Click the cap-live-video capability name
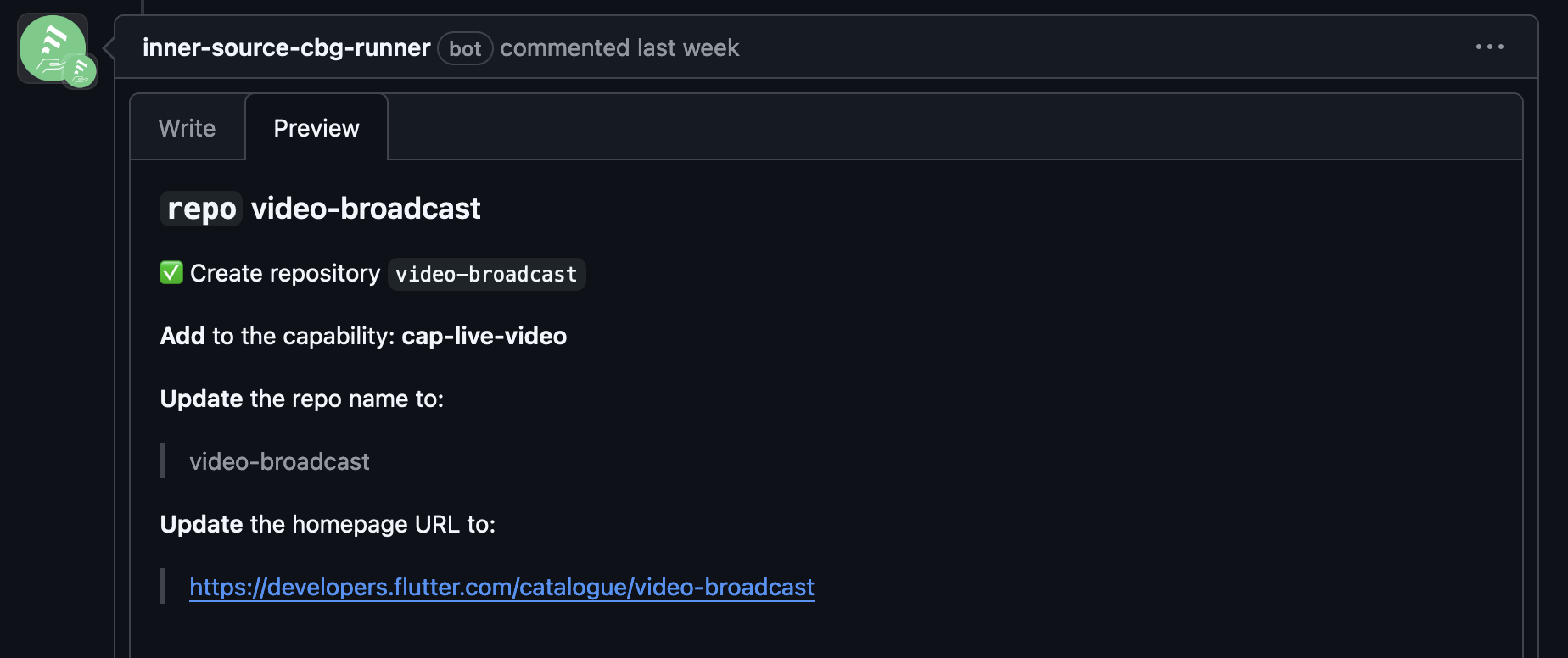 coord(484,336)
